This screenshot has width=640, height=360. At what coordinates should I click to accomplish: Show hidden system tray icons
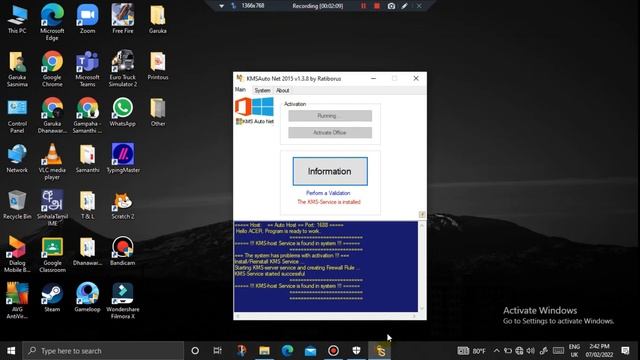496,351
